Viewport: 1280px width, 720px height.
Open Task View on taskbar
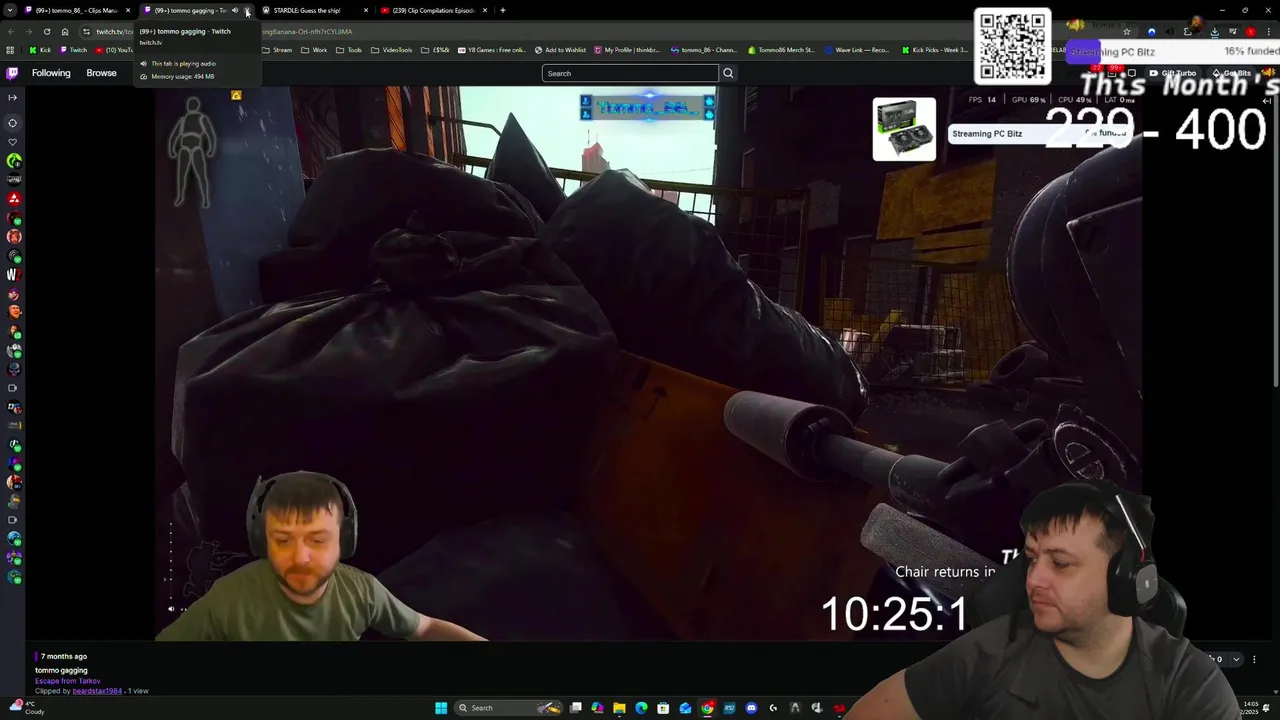pos(576,708)
